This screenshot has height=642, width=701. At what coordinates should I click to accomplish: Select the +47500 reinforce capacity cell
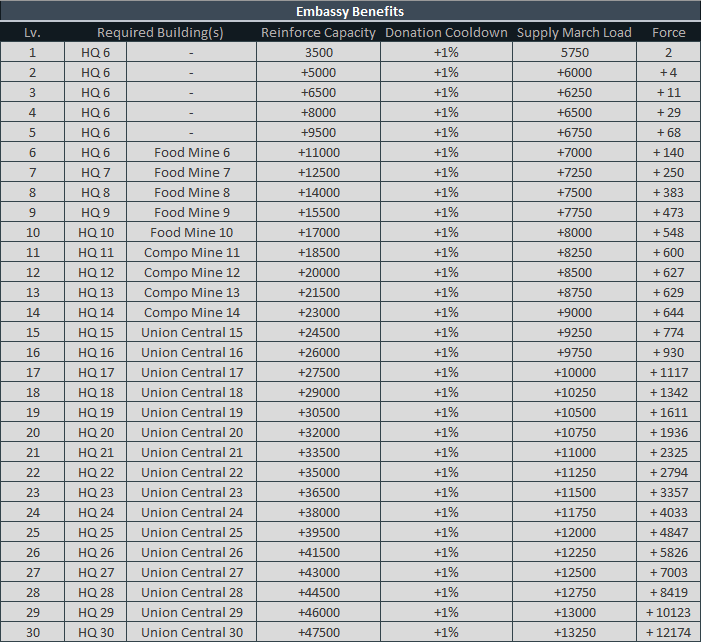pyautogui.click(x=318, y=632)
